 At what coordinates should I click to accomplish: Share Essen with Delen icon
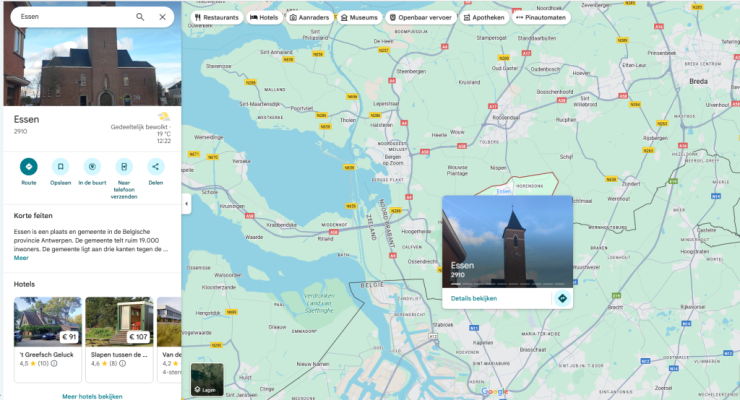tap(156, 167)
